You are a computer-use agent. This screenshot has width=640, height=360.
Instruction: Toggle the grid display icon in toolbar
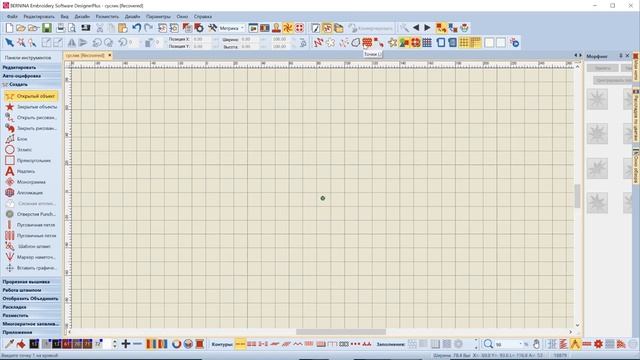[427, 42]
